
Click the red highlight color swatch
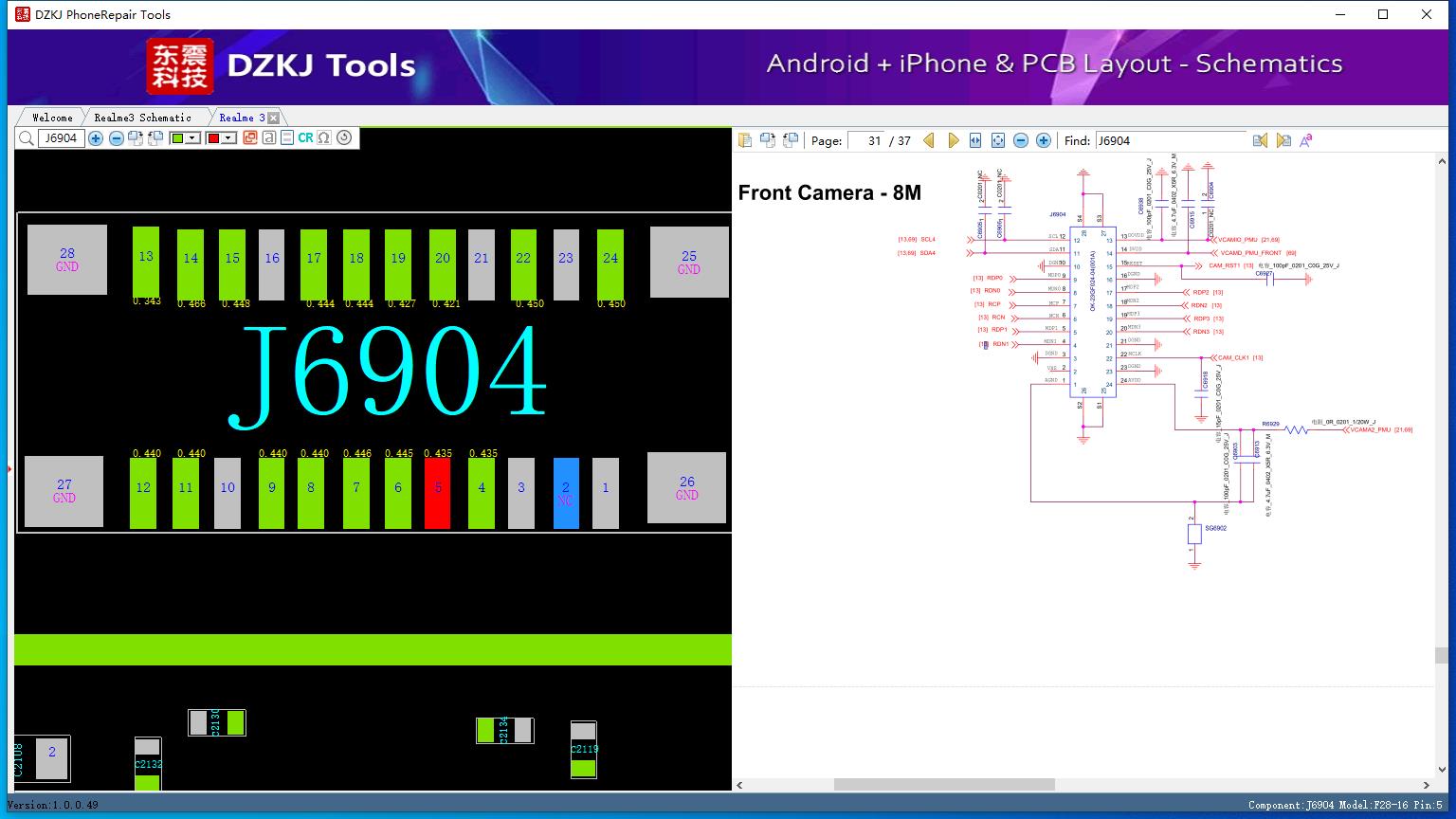(213, 138)
